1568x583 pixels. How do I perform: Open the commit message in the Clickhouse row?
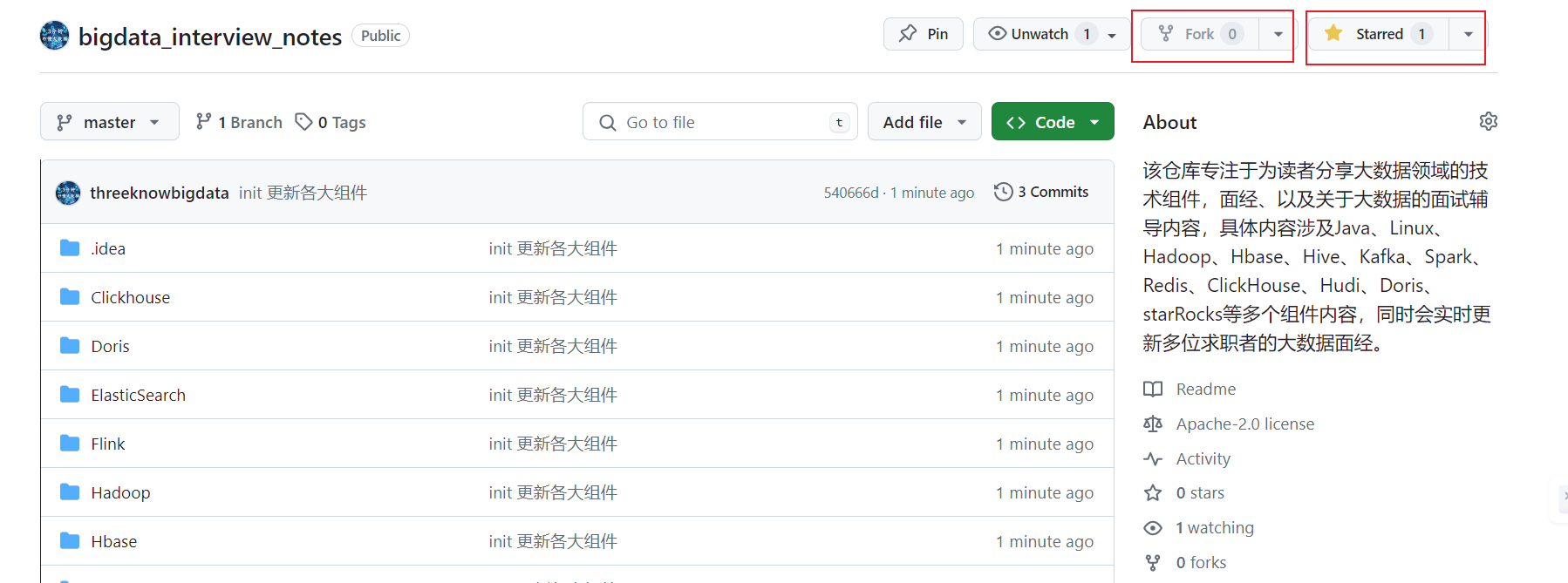[x=553, y=297]
